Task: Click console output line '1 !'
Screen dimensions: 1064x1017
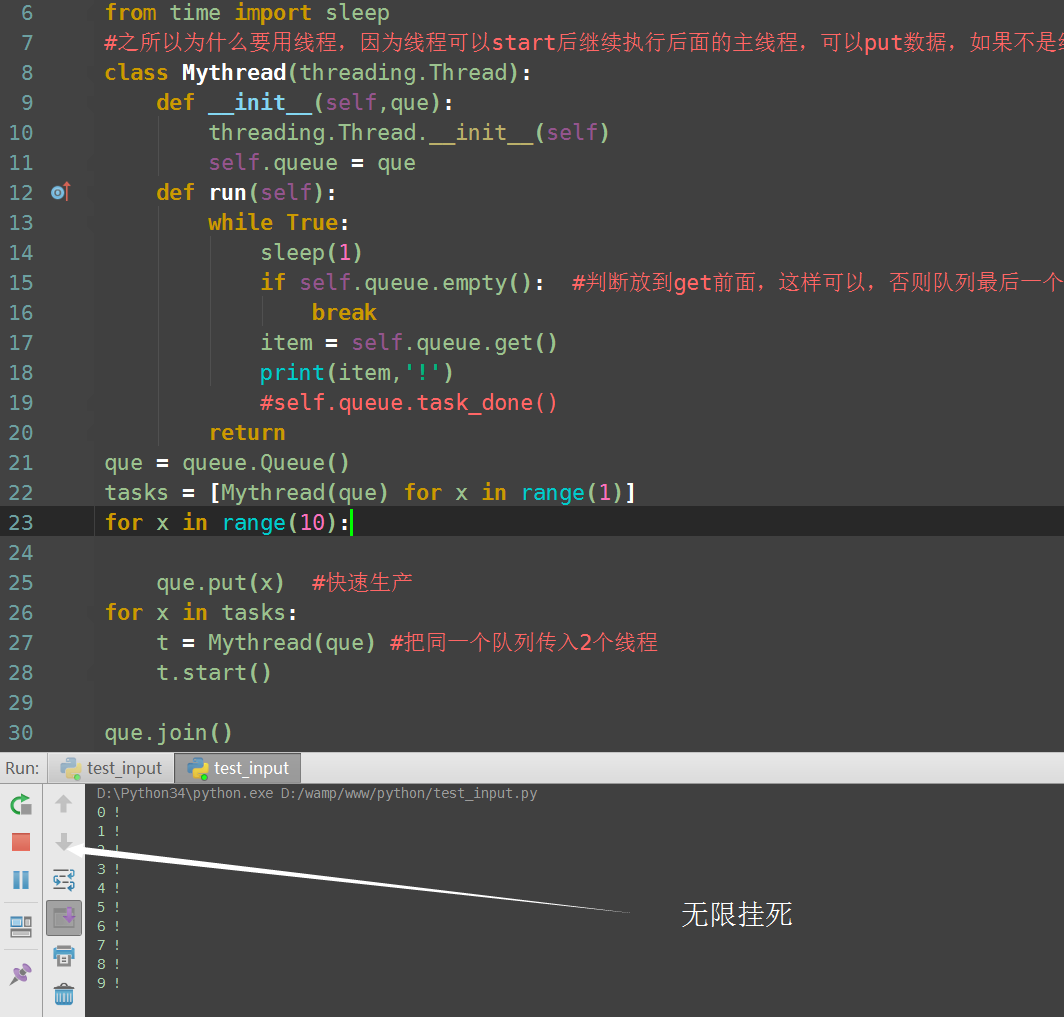Action: (109, 831)
